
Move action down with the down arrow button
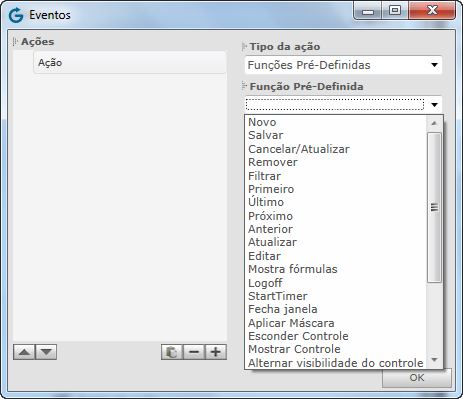(46, 352)
